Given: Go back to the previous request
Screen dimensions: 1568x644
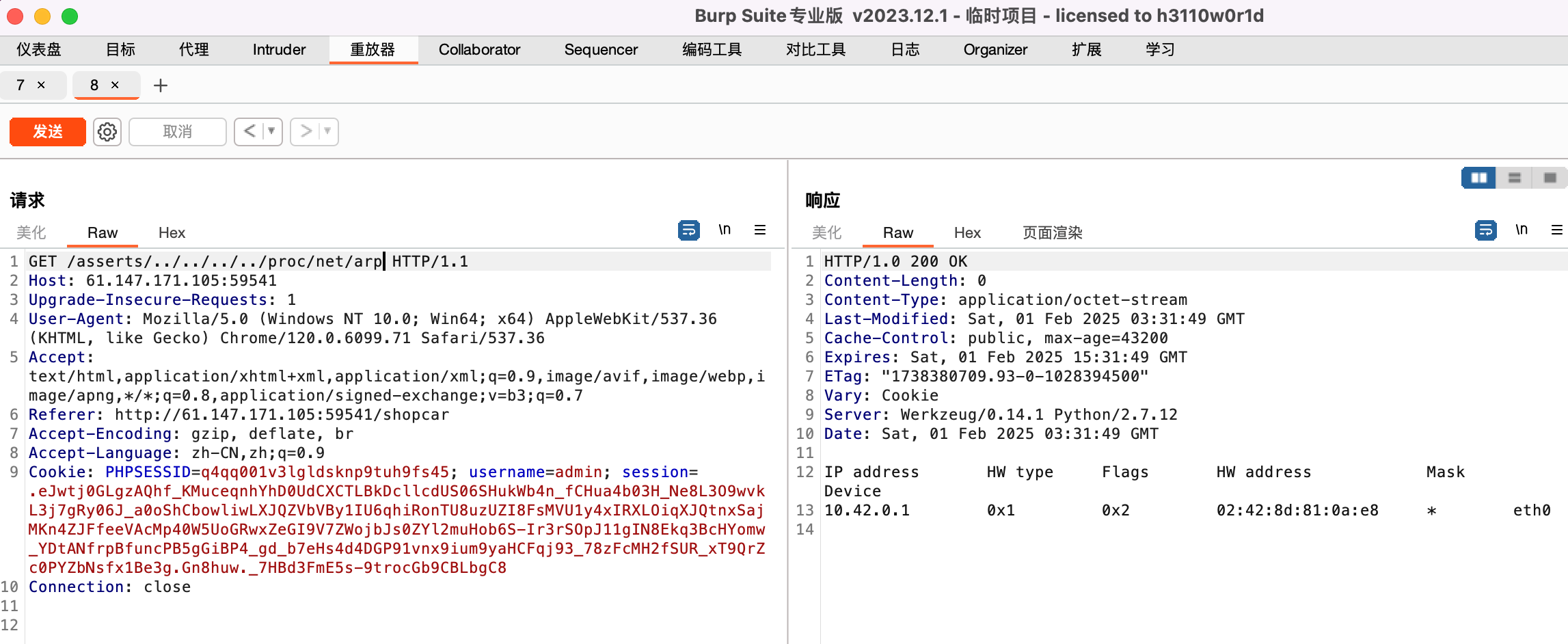Looking at the screenshot, I should (x=249, y=131).
